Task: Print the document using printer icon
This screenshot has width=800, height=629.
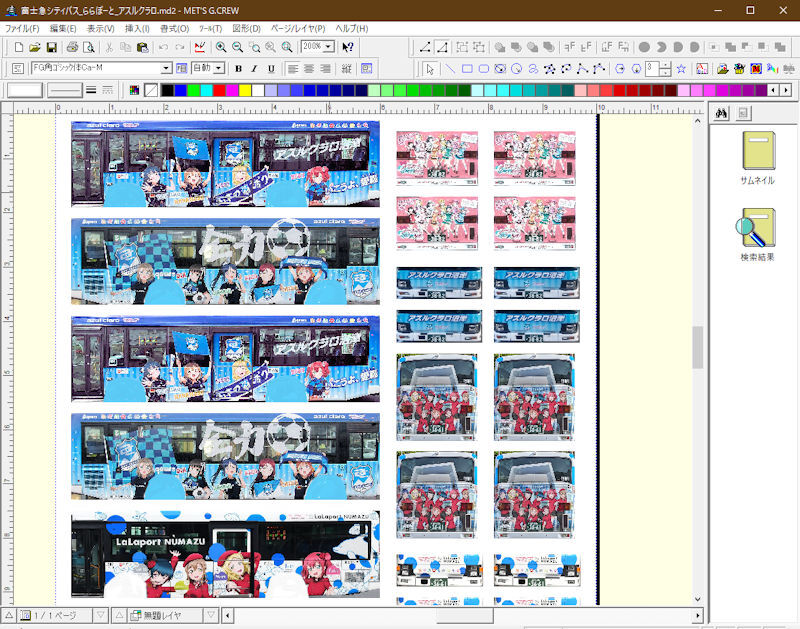Action: (72, 47)
